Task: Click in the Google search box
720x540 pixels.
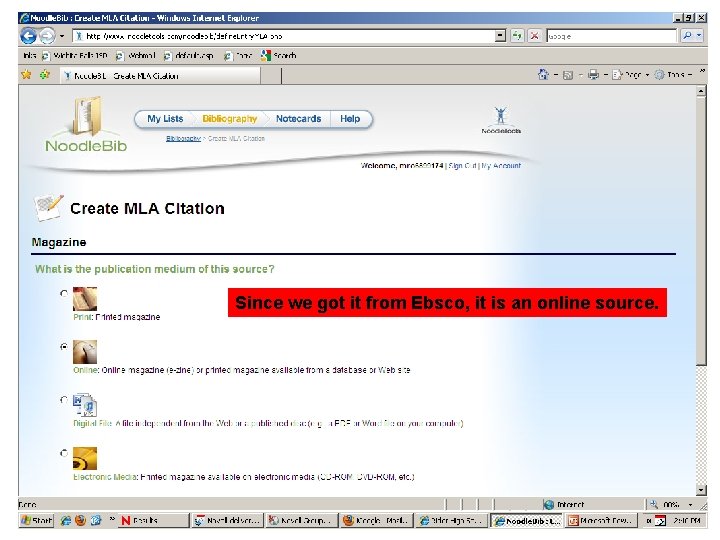Action: 611,36
